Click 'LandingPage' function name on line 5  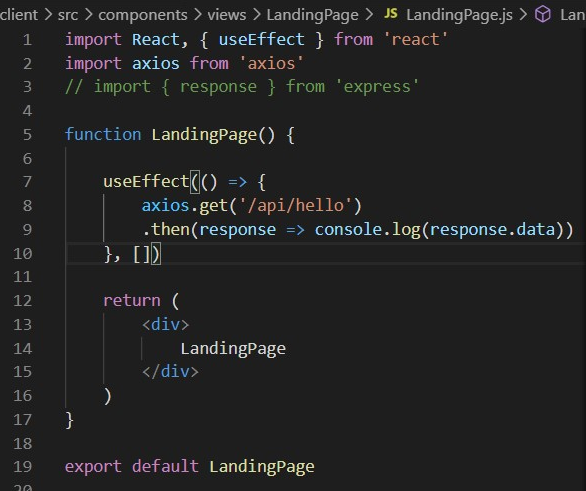click(204, 135)
